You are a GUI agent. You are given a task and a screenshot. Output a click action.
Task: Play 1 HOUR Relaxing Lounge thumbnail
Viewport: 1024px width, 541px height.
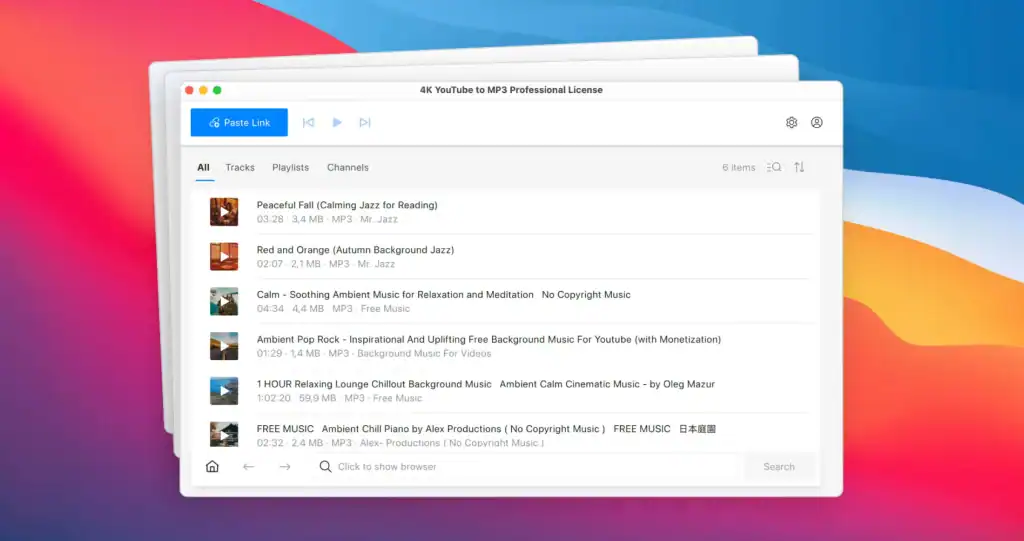coord(224,391)
